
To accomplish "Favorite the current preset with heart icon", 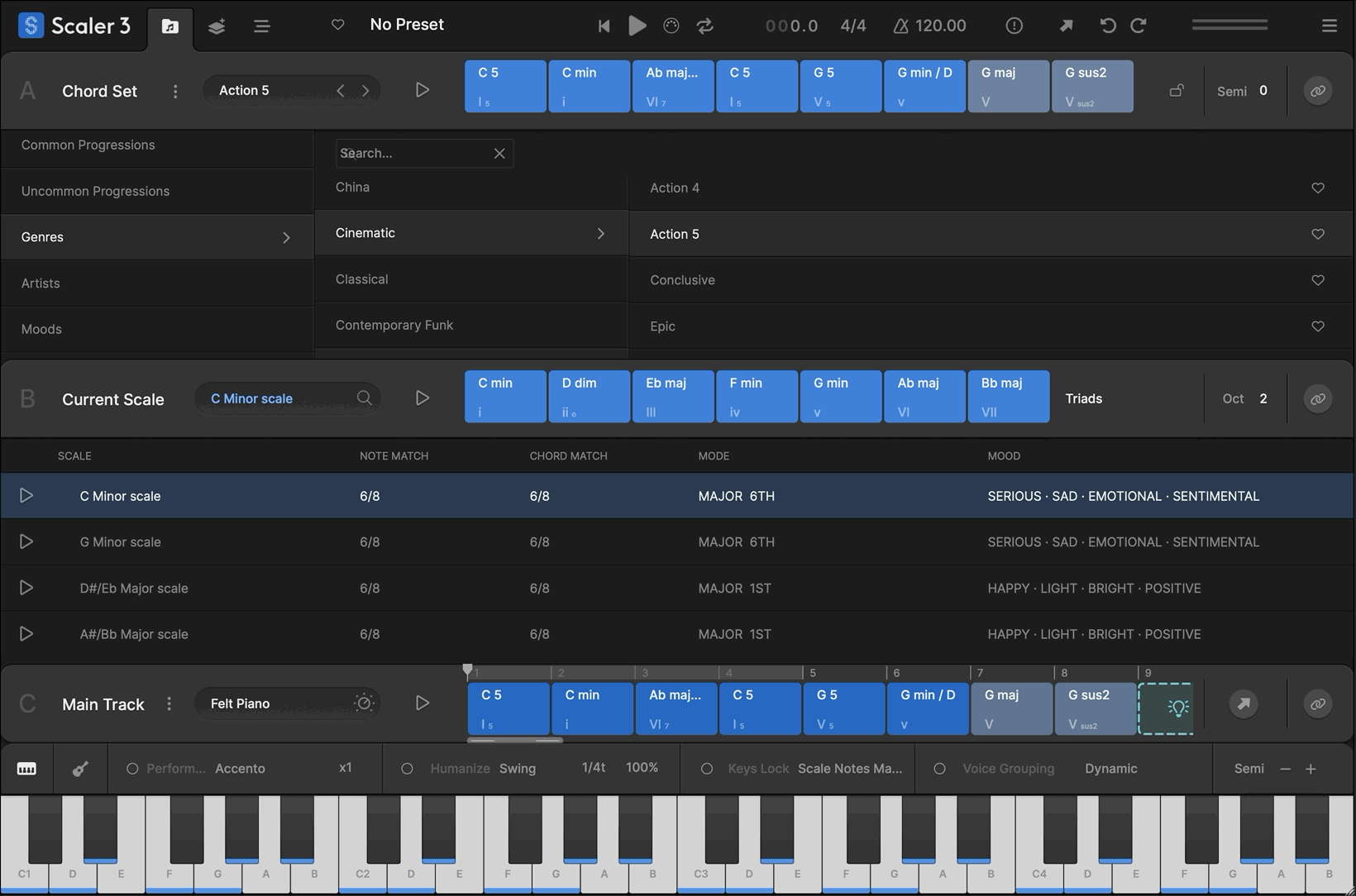I will (338, 25).
